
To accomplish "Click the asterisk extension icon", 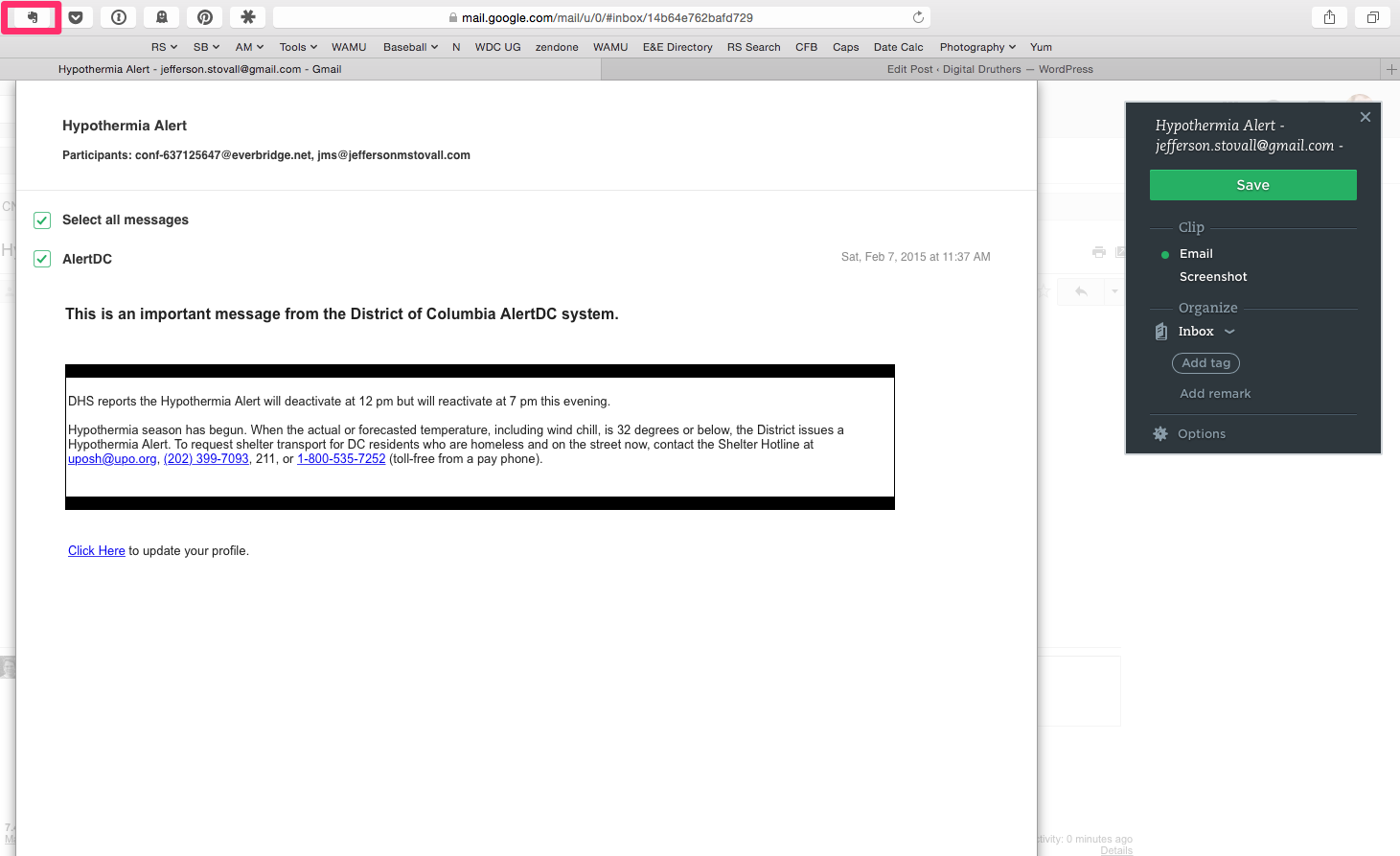I will [x=248, y=17].
